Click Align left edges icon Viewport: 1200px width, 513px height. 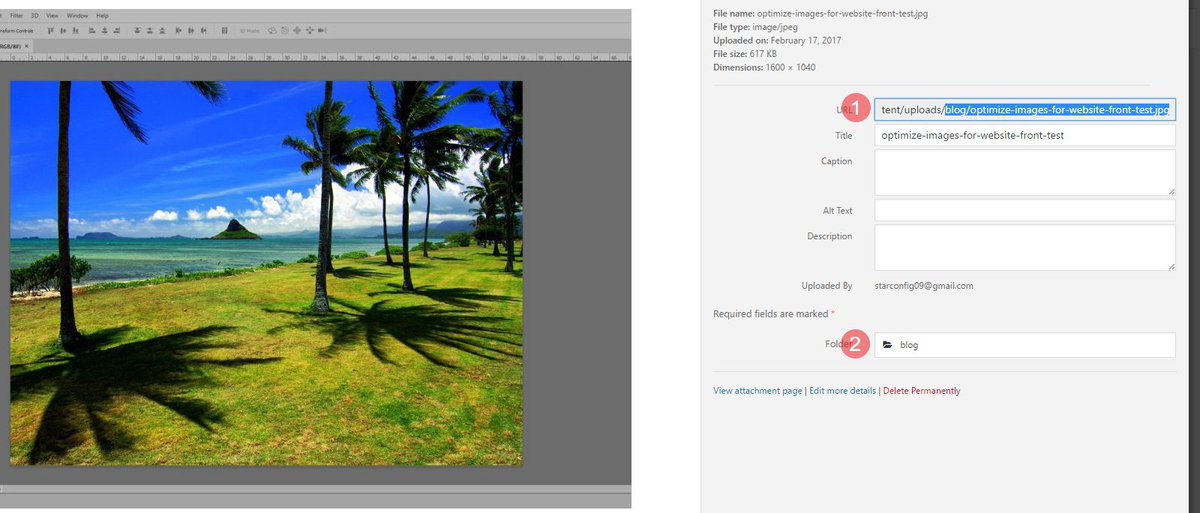point(92,31)
